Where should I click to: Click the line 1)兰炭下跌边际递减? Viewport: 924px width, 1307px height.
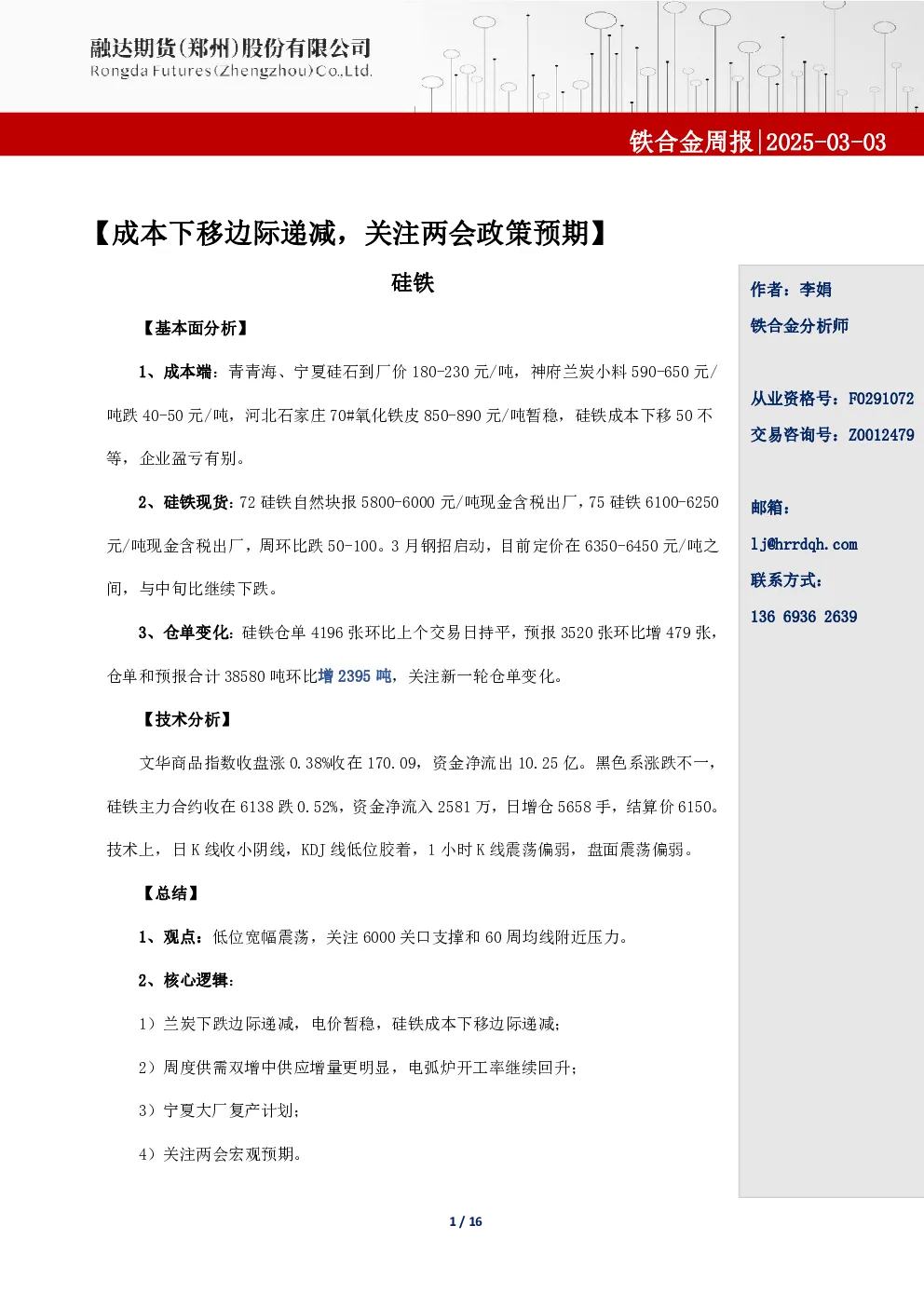point(349,1024)
